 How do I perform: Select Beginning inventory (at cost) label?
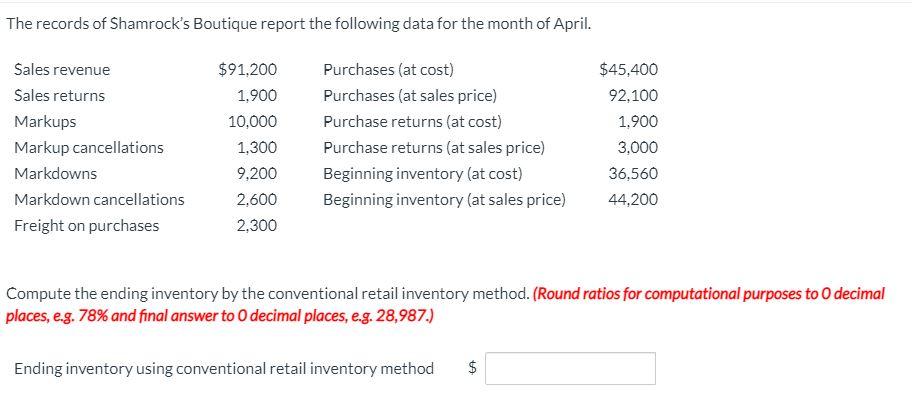click(x=423, y=174)
